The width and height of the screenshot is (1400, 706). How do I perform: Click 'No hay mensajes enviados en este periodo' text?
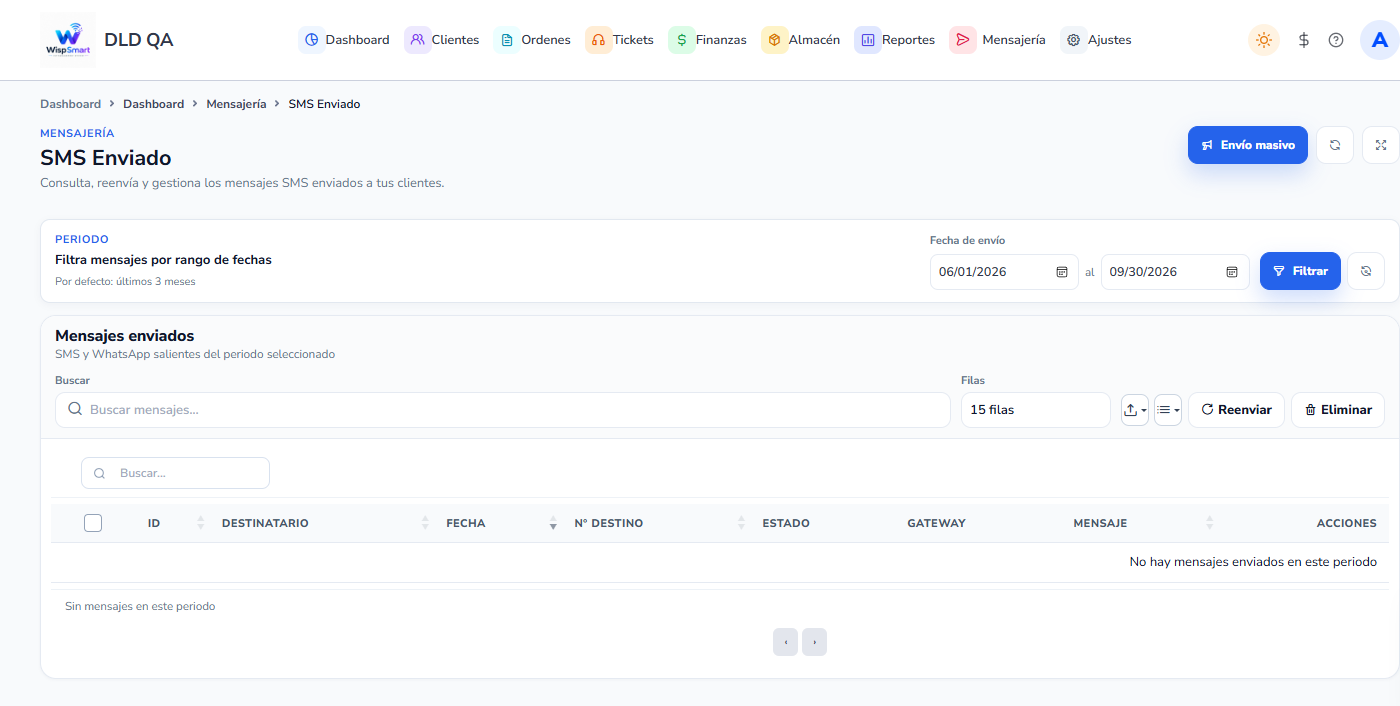coord(1253,562)
